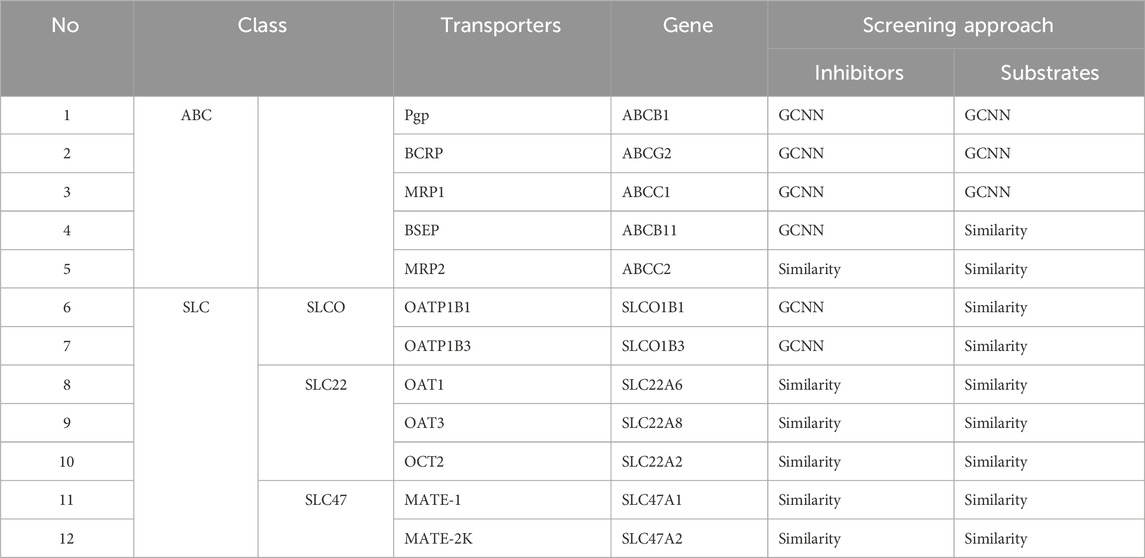This screenshot has height=558, width=1145.
Task: Select the ABCG2 gene cell
Action: (688, 153)
